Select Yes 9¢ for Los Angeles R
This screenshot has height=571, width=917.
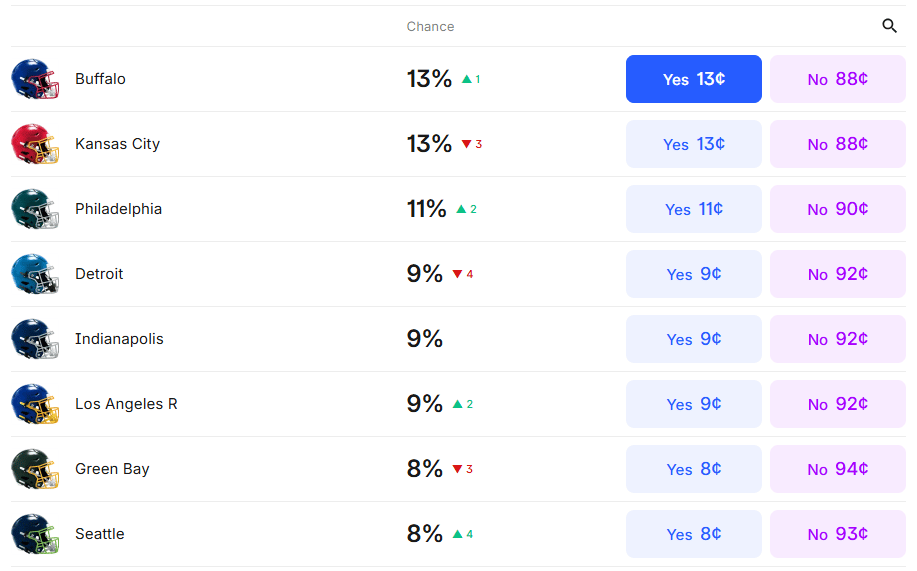[x=693, y=404]
